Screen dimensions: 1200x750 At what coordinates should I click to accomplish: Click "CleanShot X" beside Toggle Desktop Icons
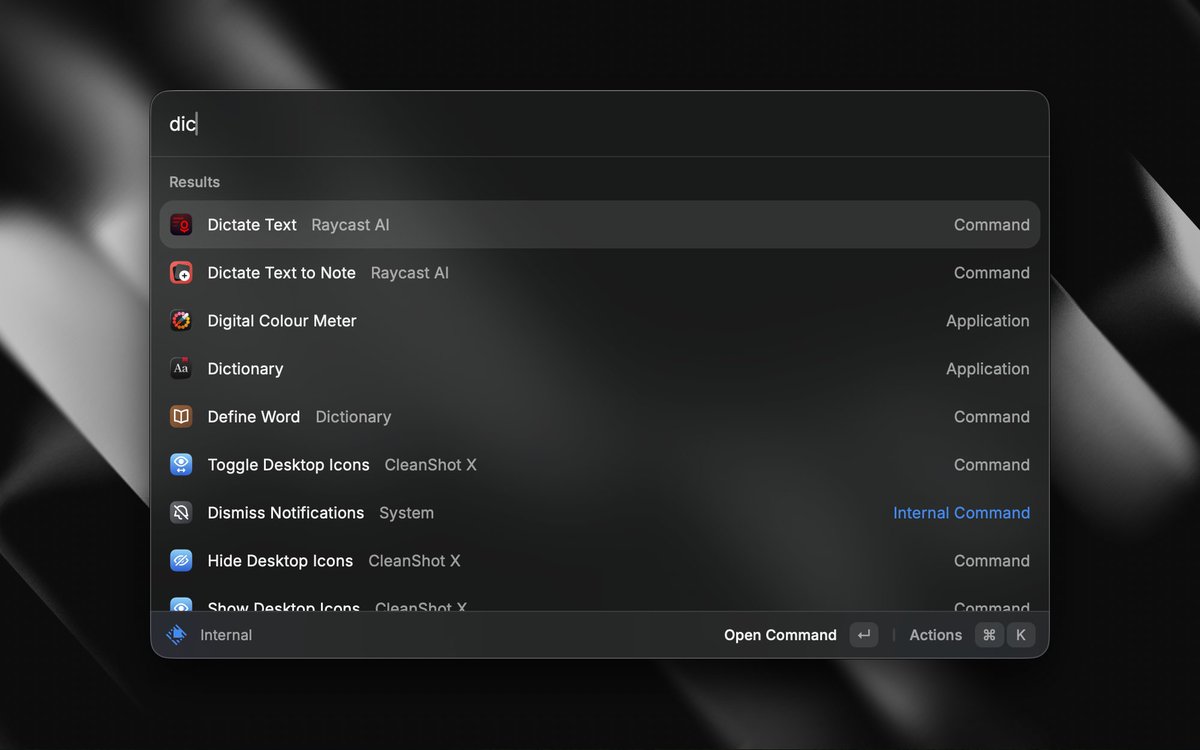tap(431, 465)
